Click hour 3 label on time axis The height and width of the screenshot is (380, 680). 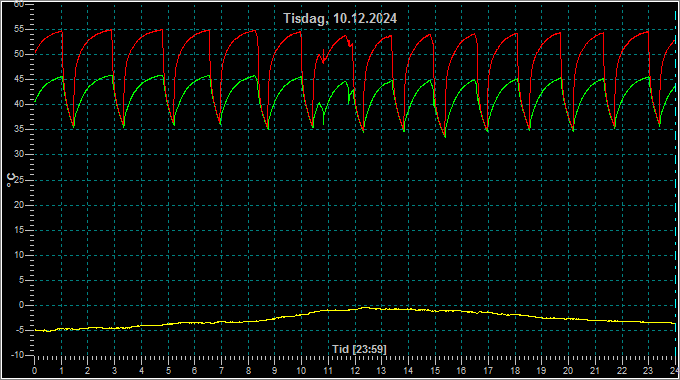[x=114, y=371]
